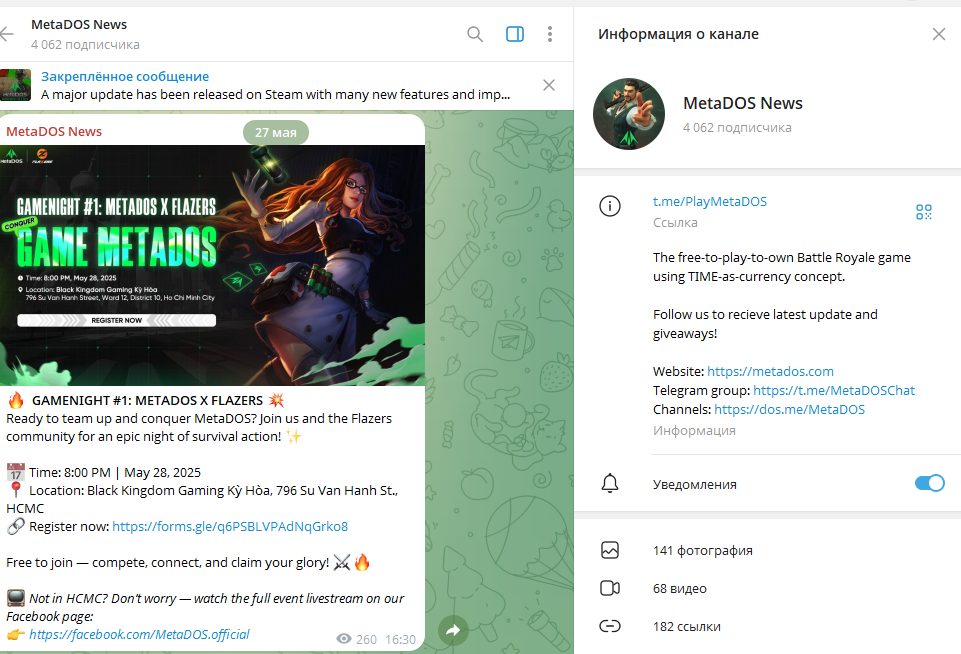This screenshot has height=654, width=961.
Task: Open search in the MetaDOS News chat
Action: click(x=475, y=34)
